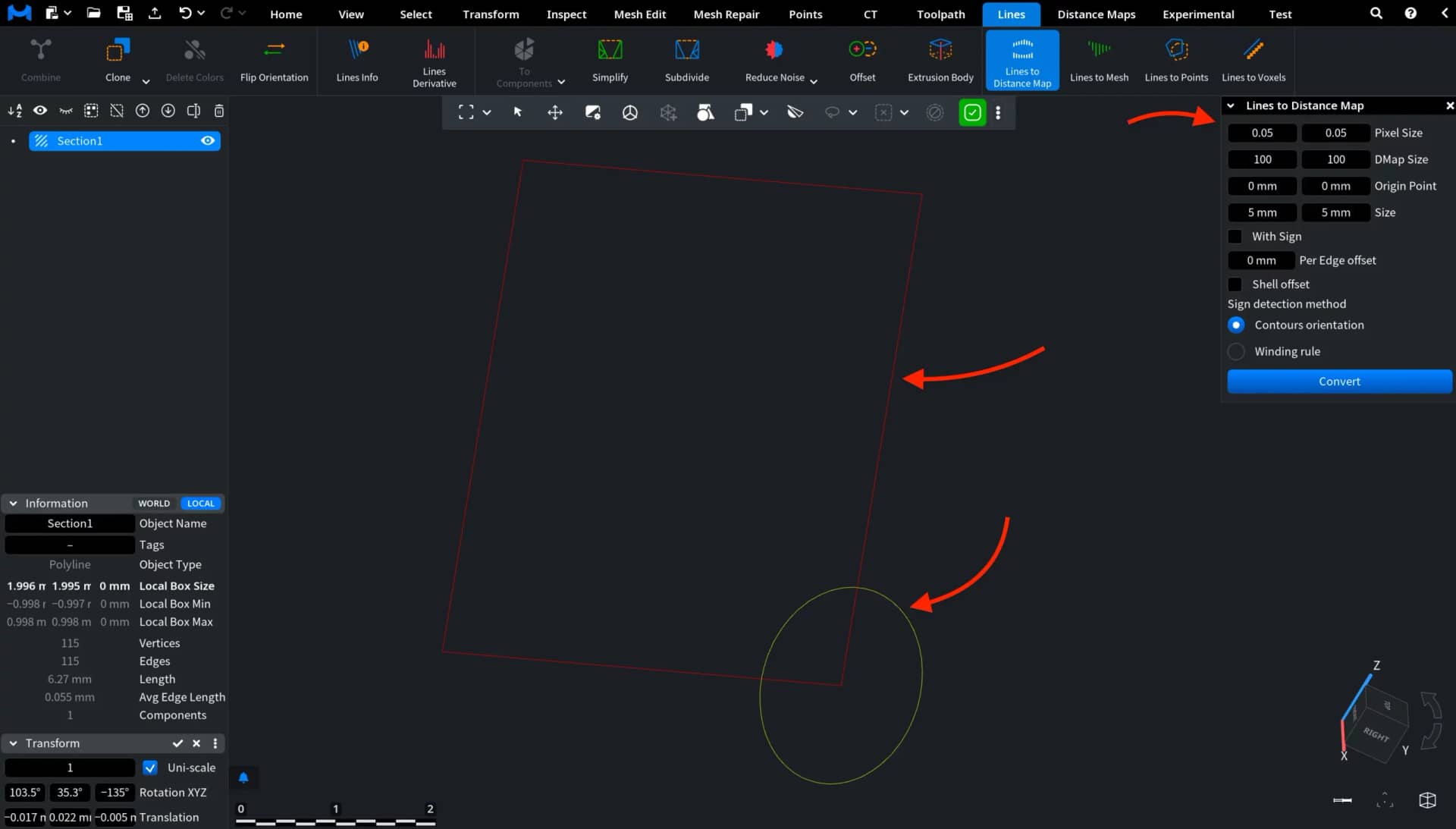
Task: Collapse the Transform panel
Action: tap(13, 743)
